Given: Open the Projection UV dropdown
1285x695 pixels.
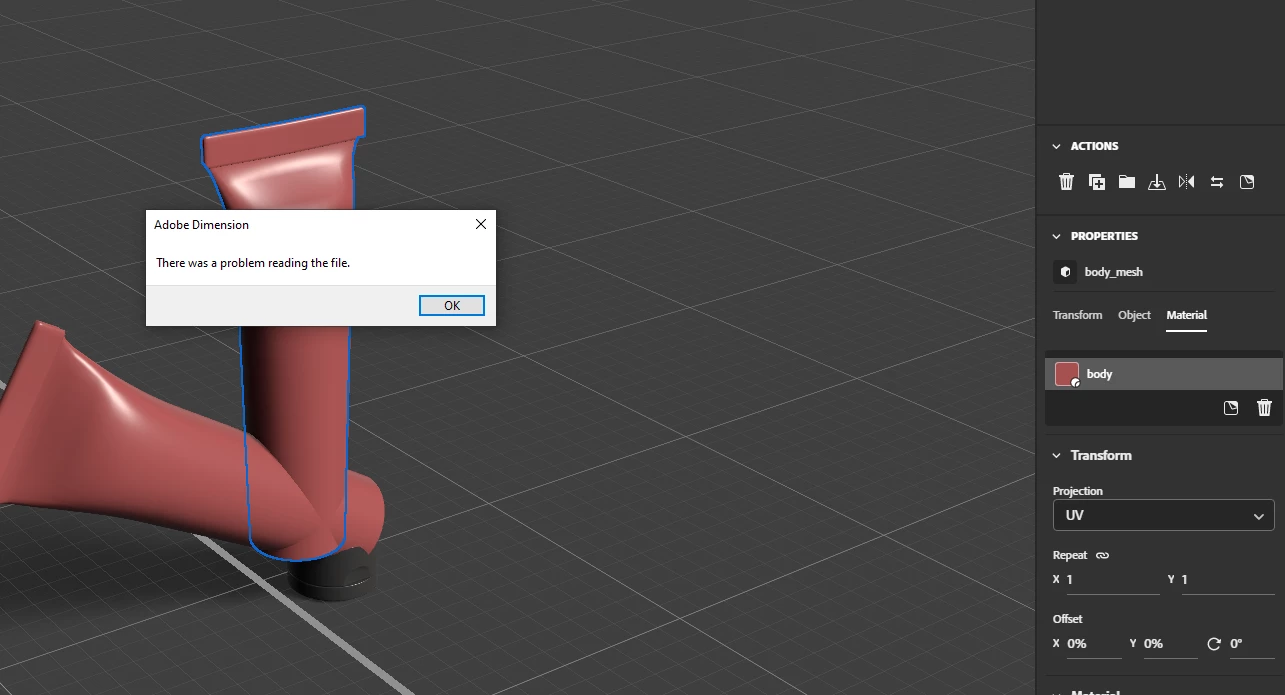Looking at the screenshot, I should [1164, 516].
